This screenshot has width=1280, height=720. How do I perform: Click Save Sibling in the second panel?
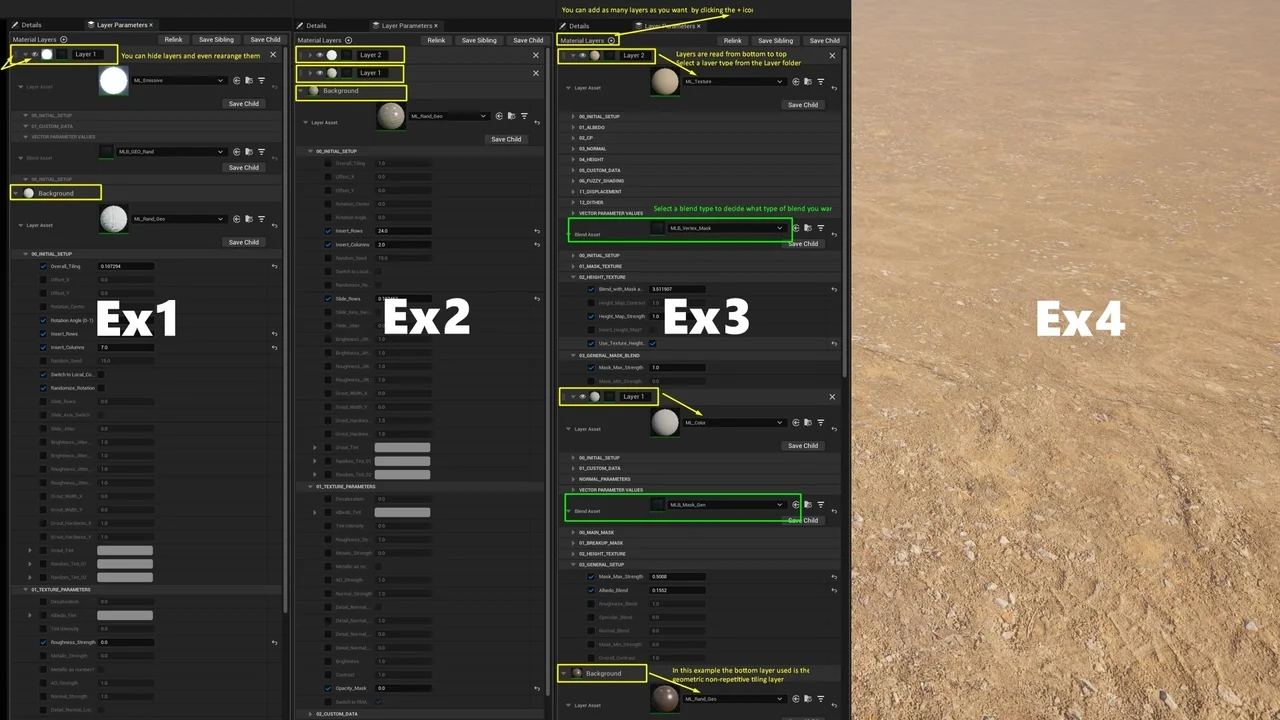(x=479, y=40)
